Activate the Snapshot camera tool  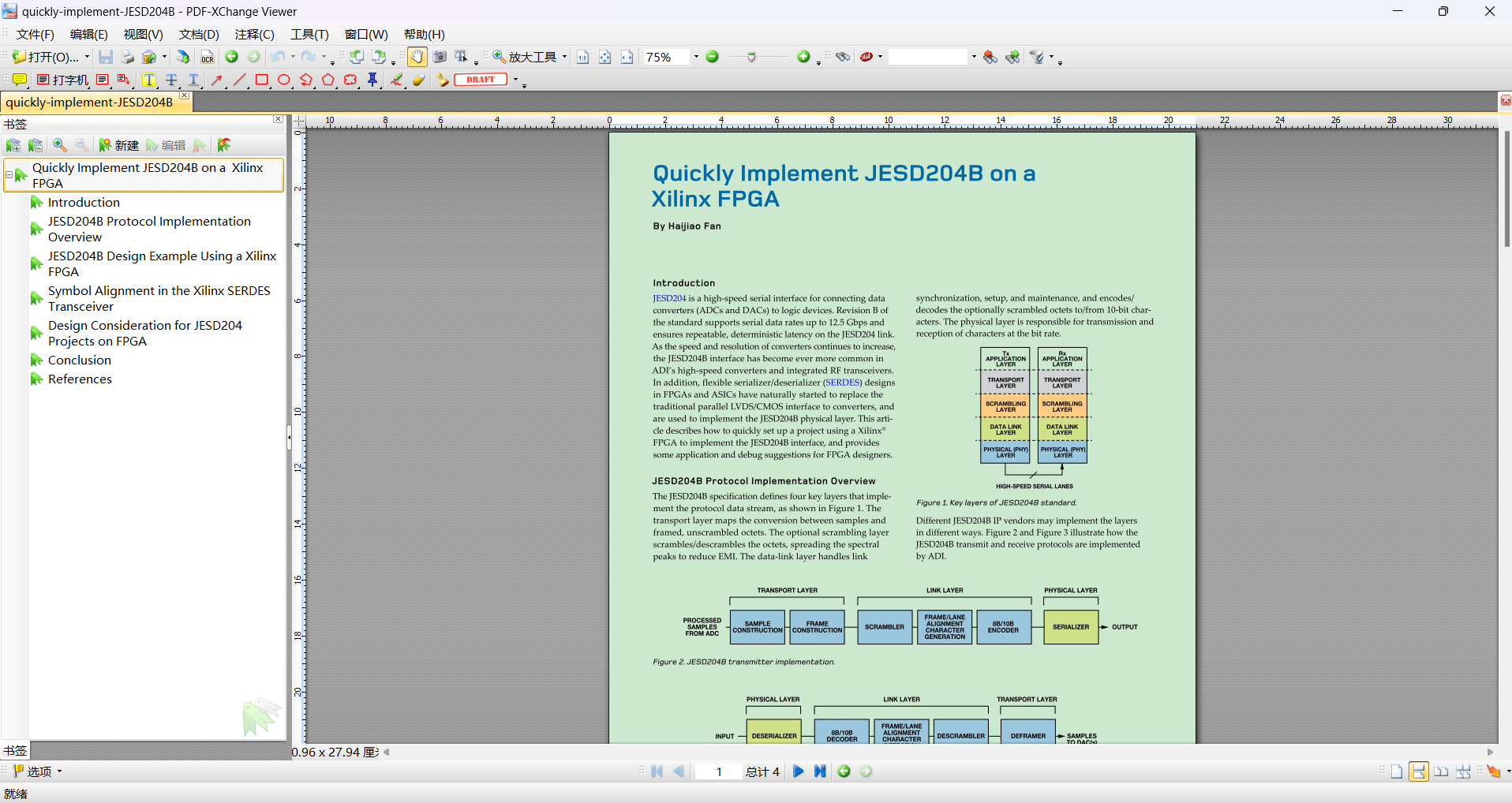point(440,57)
